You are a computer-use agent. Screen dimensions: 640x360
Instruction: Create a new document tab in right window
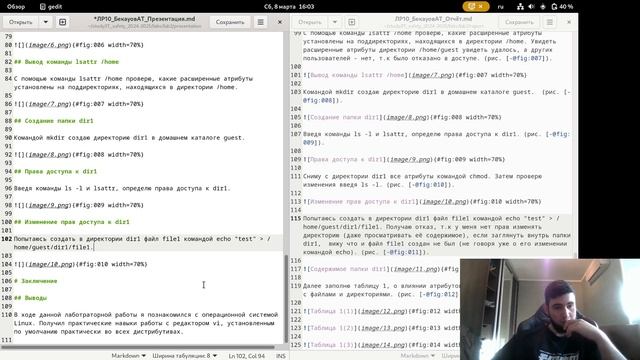click(351, 22)
